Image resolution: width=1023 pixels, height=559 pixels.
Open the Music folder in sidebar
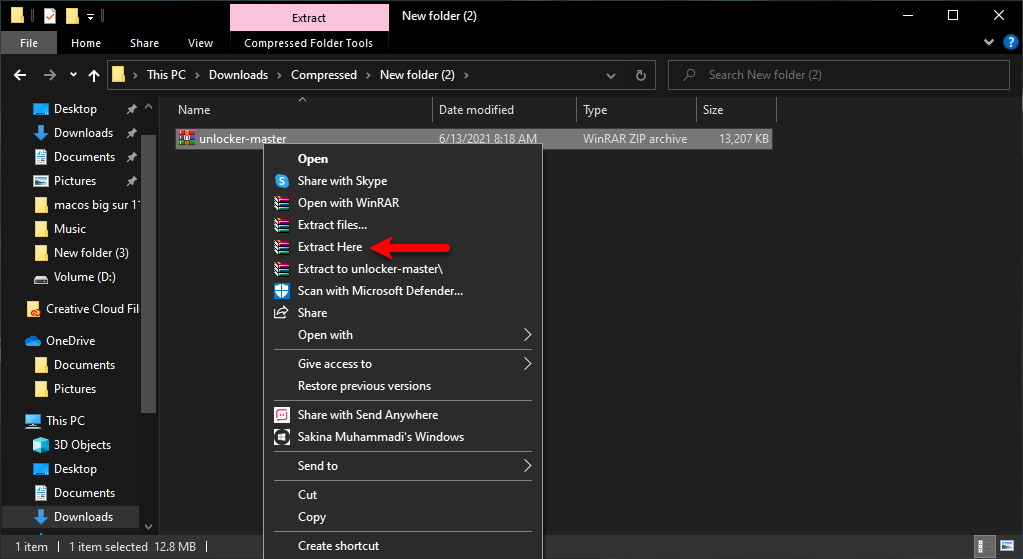[59, 229]
